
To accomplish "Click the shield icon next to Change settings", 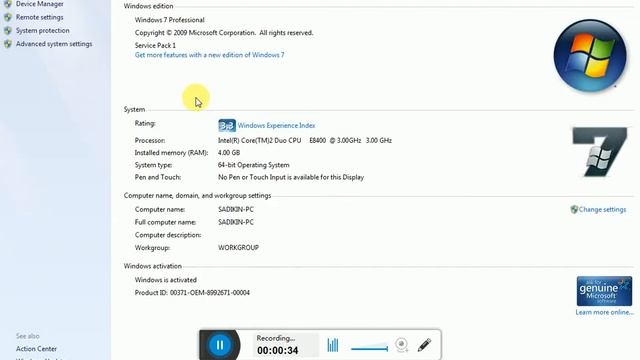I will coord(574,209).
